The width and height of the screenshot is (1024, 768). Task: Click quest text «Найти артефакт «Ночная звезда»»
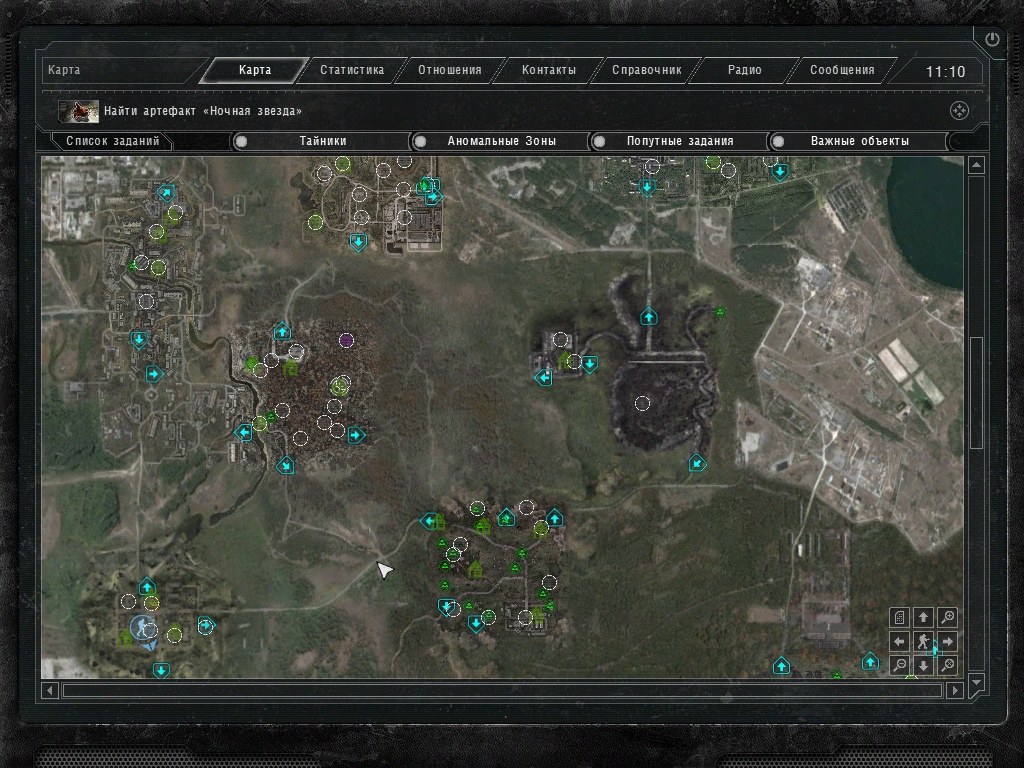[202, 111]
